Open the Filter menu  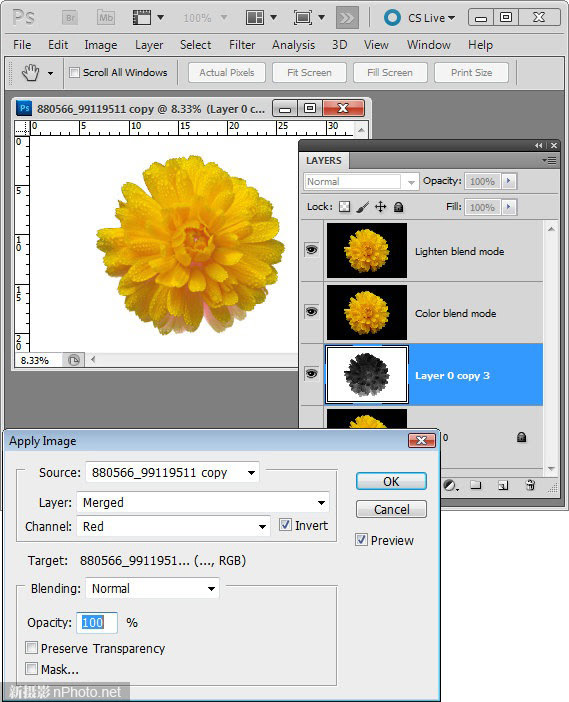[x=242, y=45]
